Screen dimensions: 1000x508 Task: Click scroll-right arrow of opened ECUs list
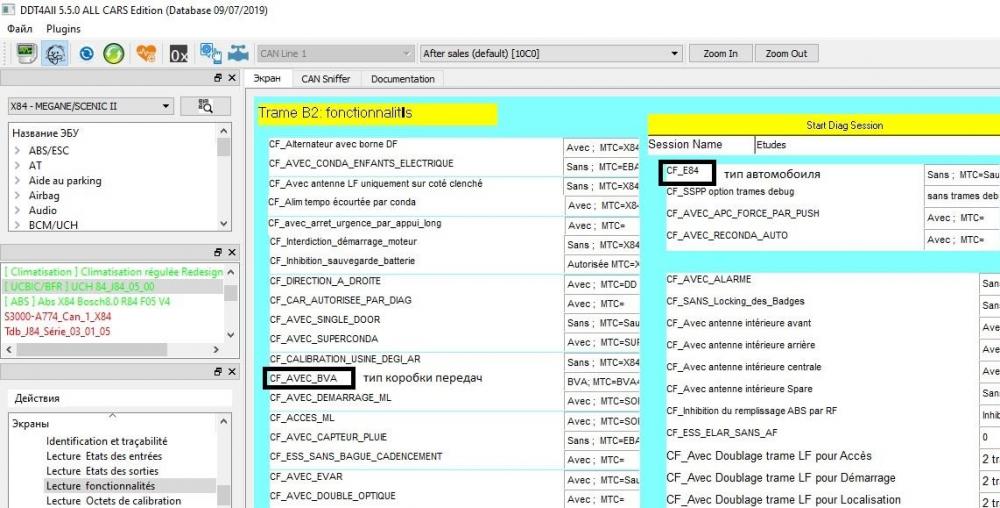pyautogui.click(x=216, y=350)
